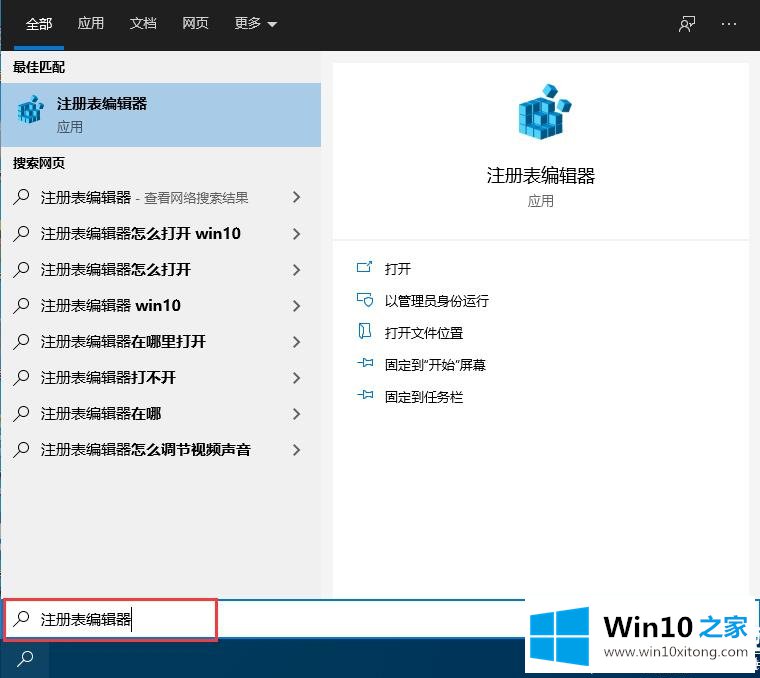The image size is (760, 678).
Task: Click the taskbar search magnifier icon
Action: point(25,658)
